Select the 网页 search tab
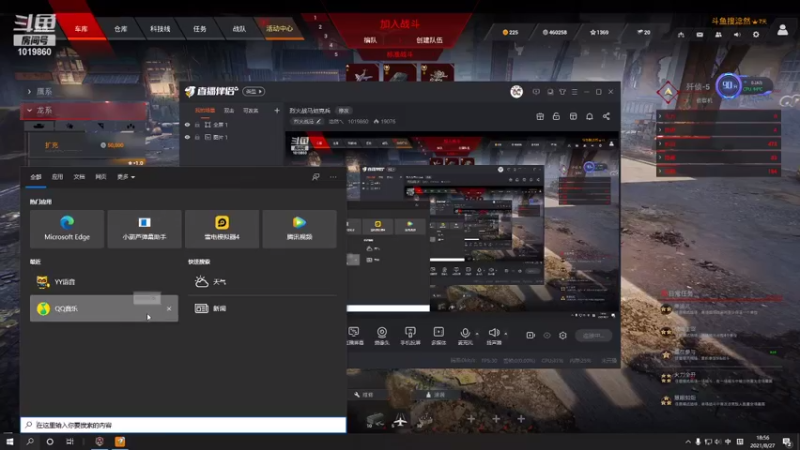This screenshot has width=800, height=450. 101,177
